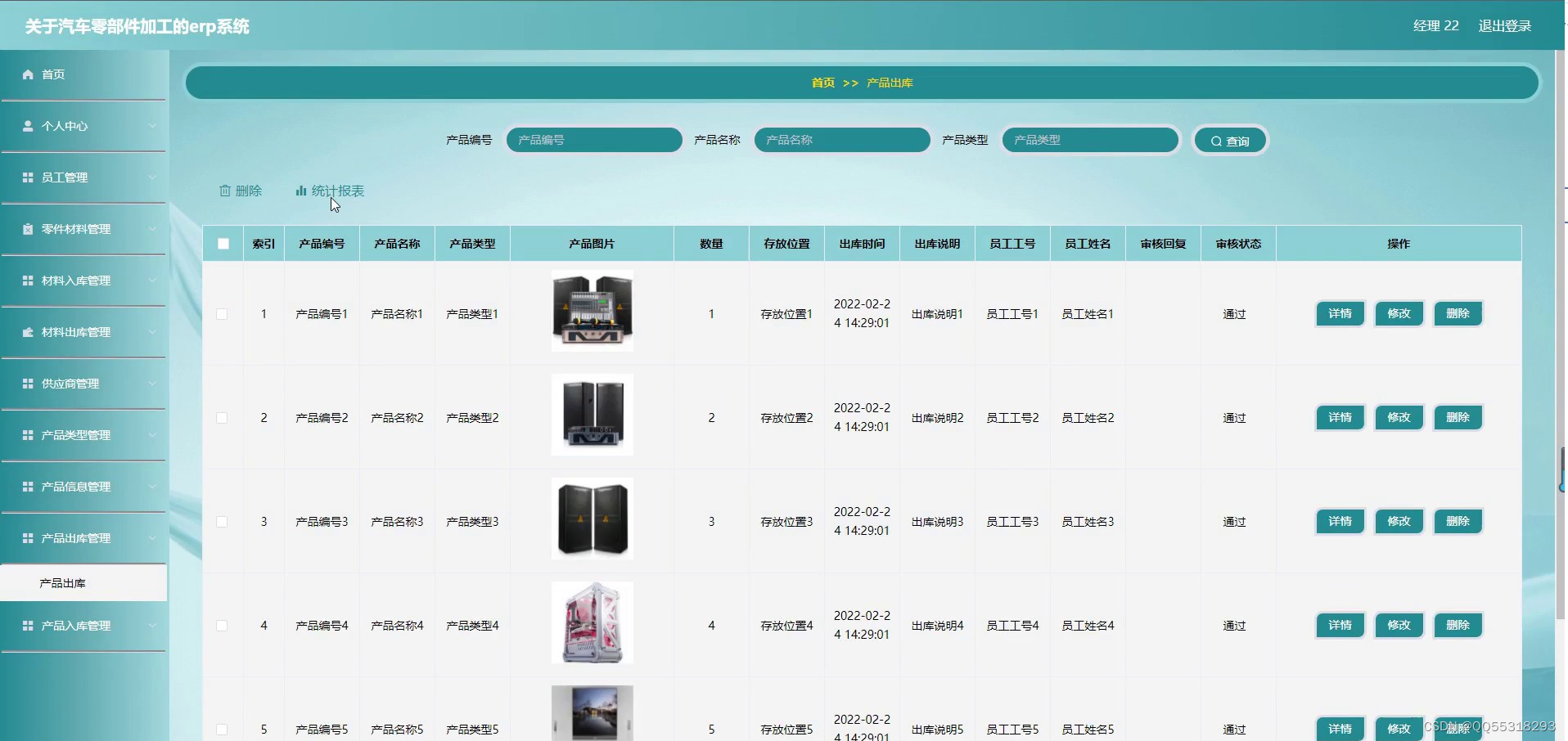Check the checkbox for row 2
The image size is (1568, 741).
tap(222, 418)
